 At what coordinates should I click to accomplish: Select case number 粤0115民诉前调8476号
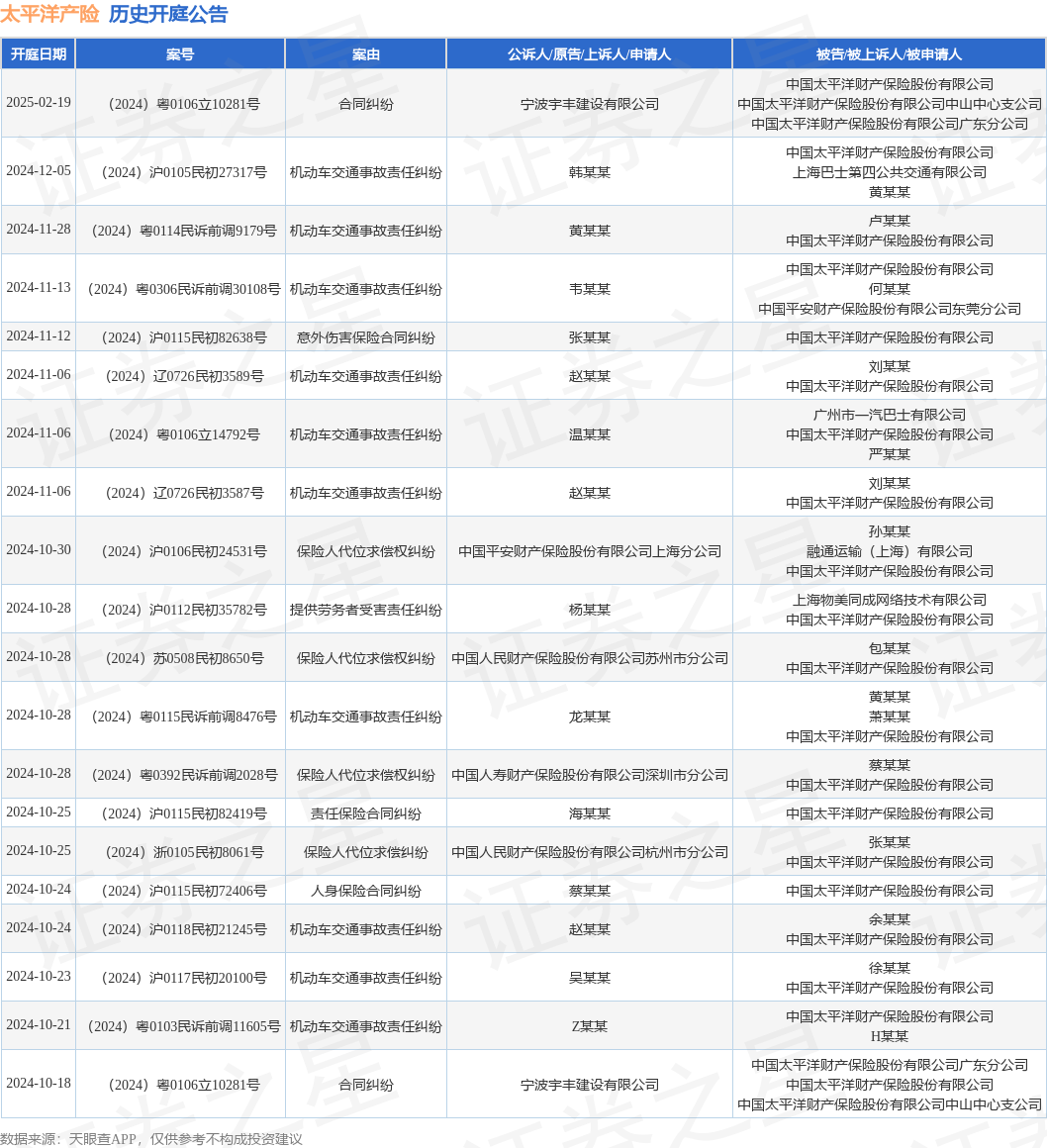208,717
